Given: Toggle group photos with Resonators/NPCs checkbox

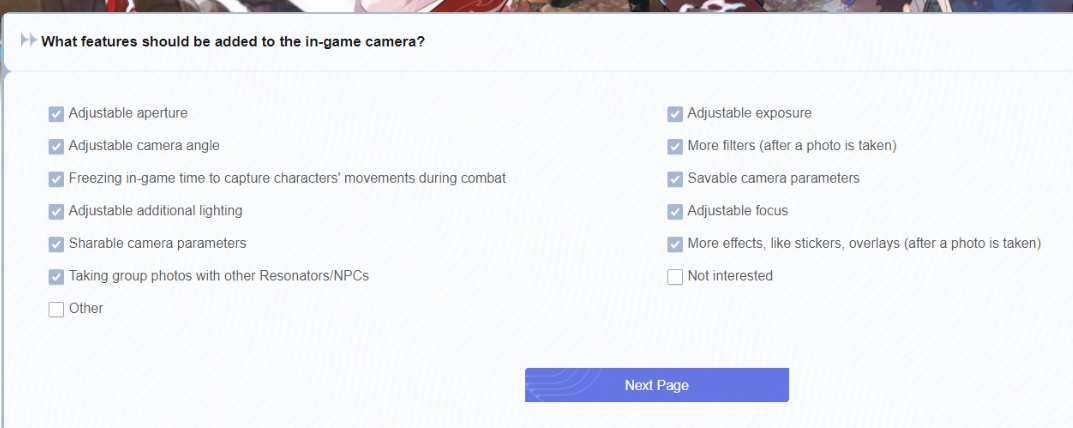Looking at the screenshot, I should [56, 276].
